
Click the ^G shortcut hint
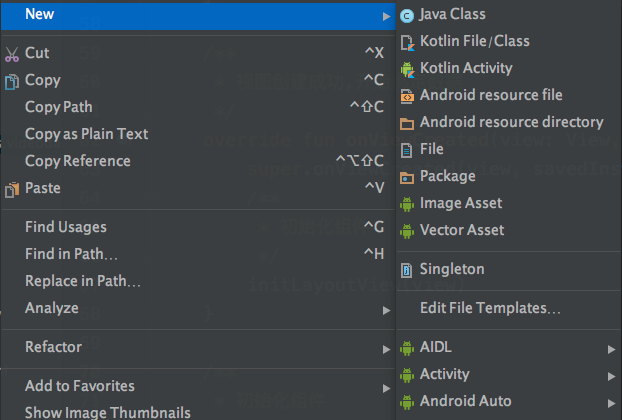tap(374, 227)
